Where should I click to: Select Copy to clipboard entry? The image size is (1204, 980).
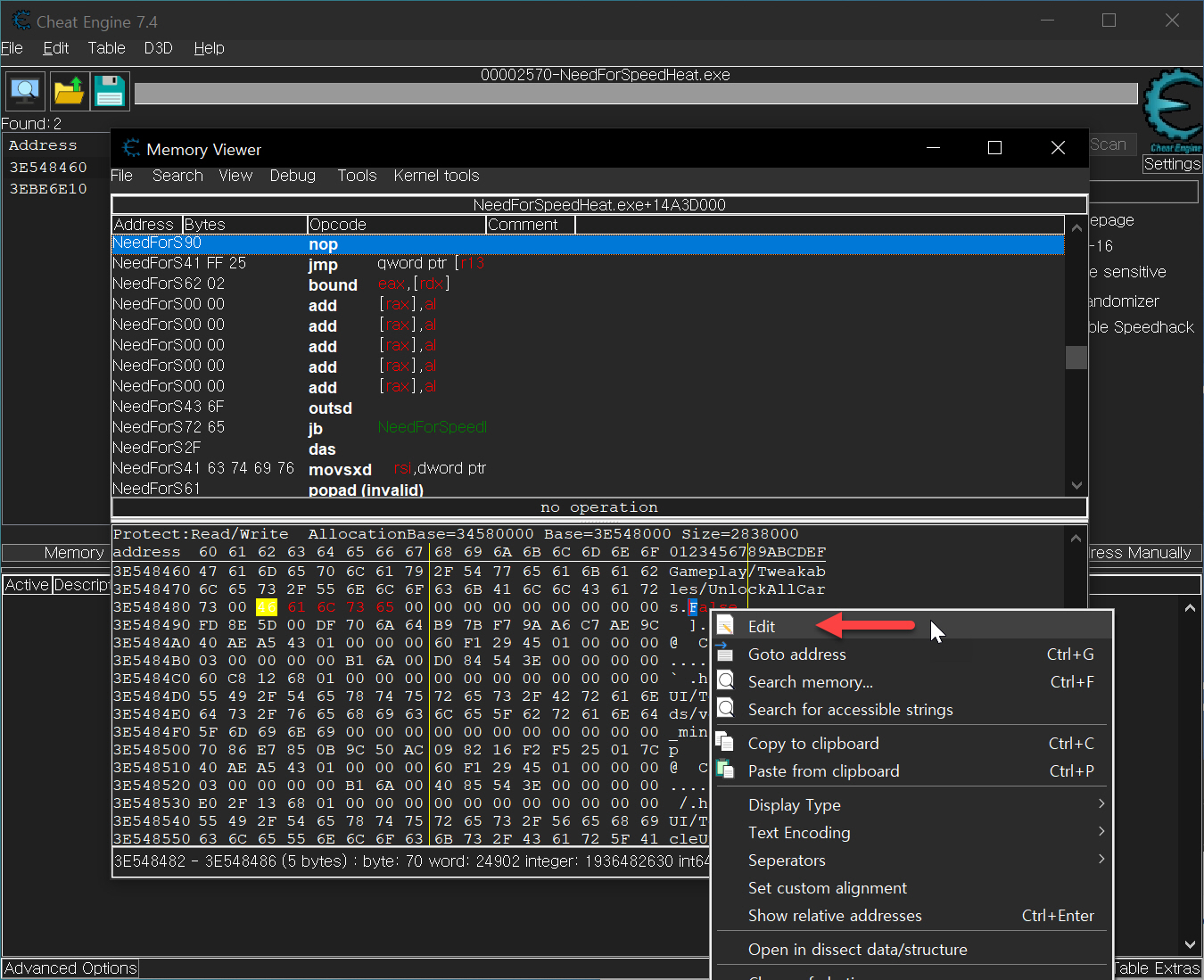[911, 743]
